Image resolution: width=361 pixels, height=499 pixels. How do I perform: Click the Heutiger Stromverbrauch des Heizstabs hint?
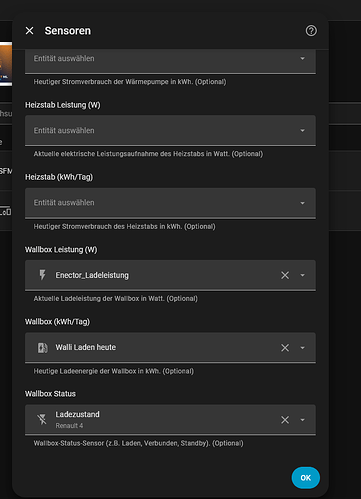(124, 226)
